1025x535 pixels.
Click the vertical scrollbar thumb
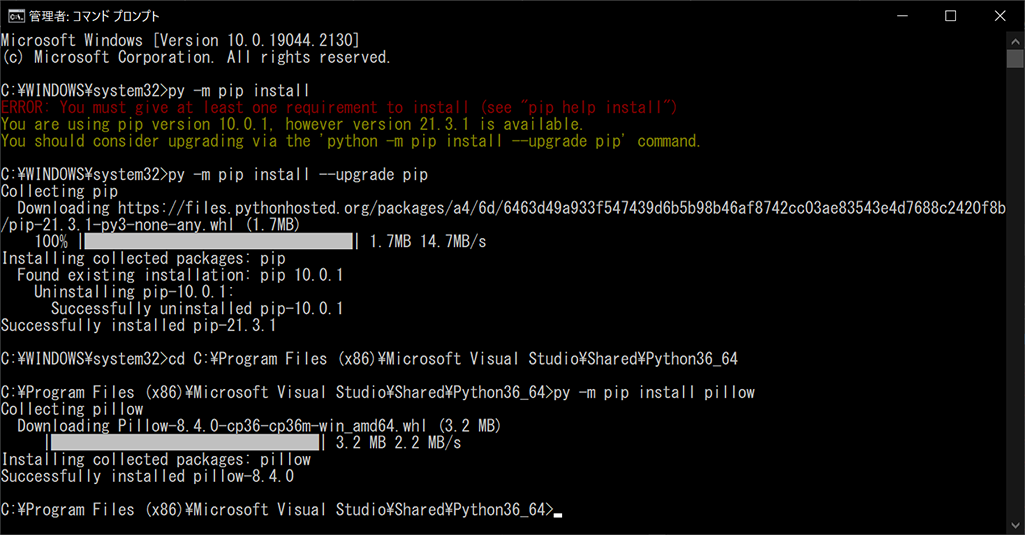(1015, 58)
